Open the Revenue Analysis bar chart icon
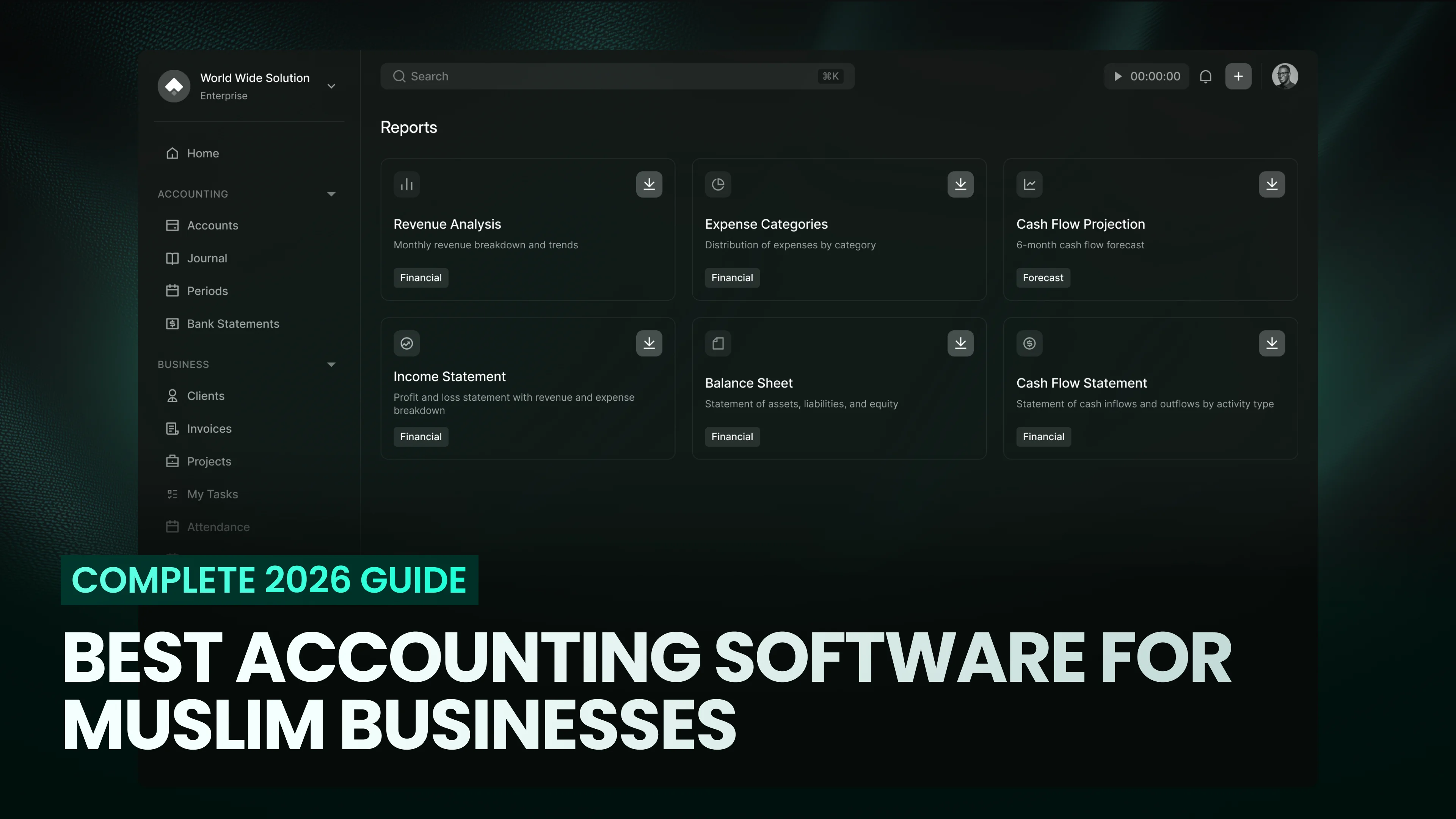The height and width of the screenshot is (819, 1456). [x=406, y=184]
